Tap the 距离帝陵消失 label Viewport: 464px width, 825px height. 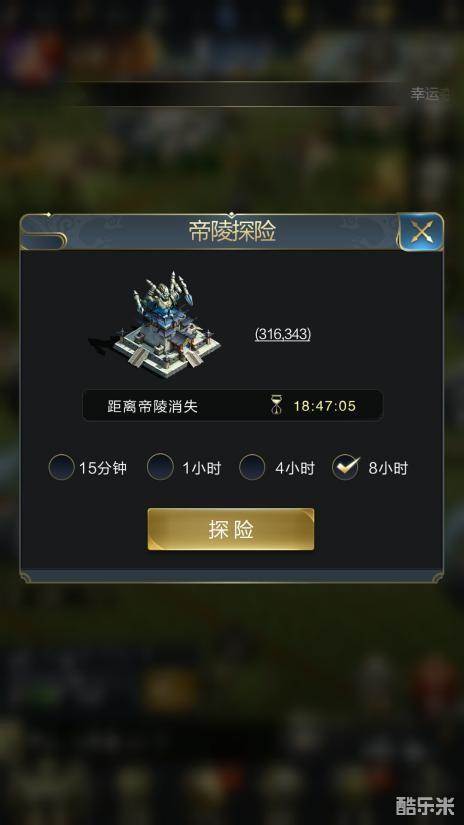coord(152,406)
